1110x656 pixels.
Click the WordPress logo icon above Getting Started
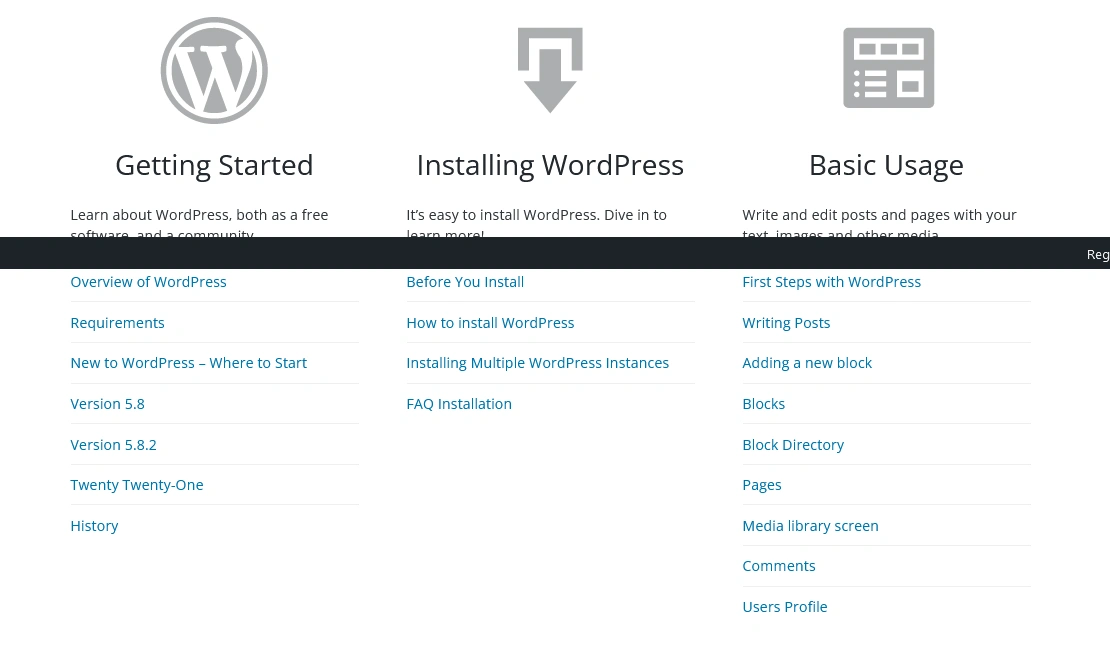[214, 70]
